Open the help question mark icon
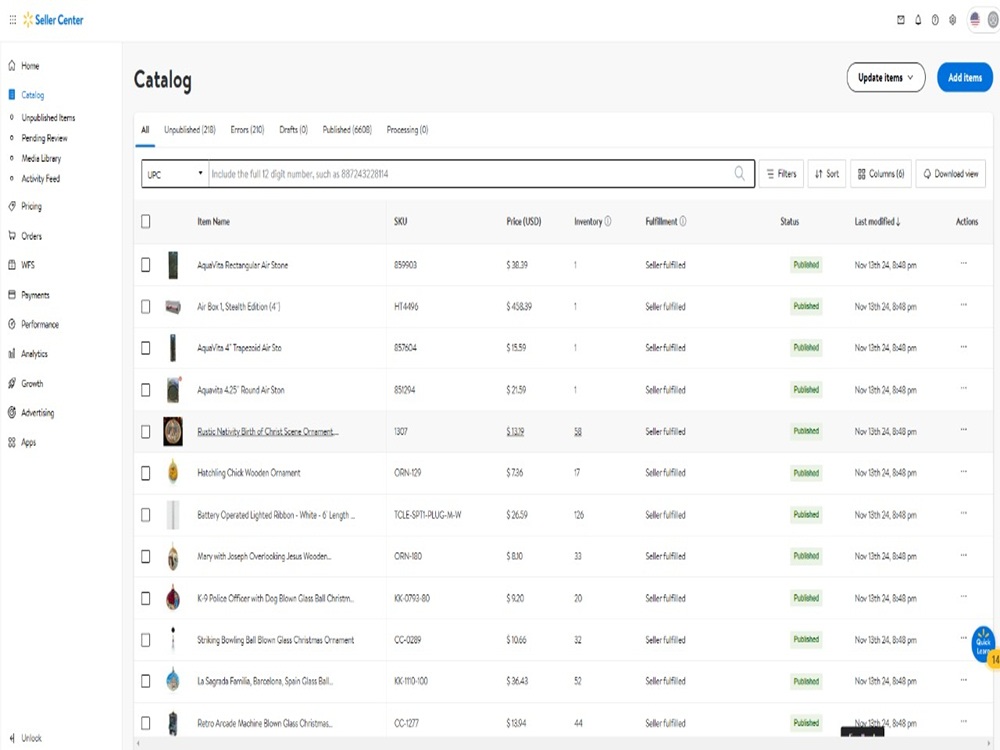This screenshot has height=750, width=1000. click(935, 20)
